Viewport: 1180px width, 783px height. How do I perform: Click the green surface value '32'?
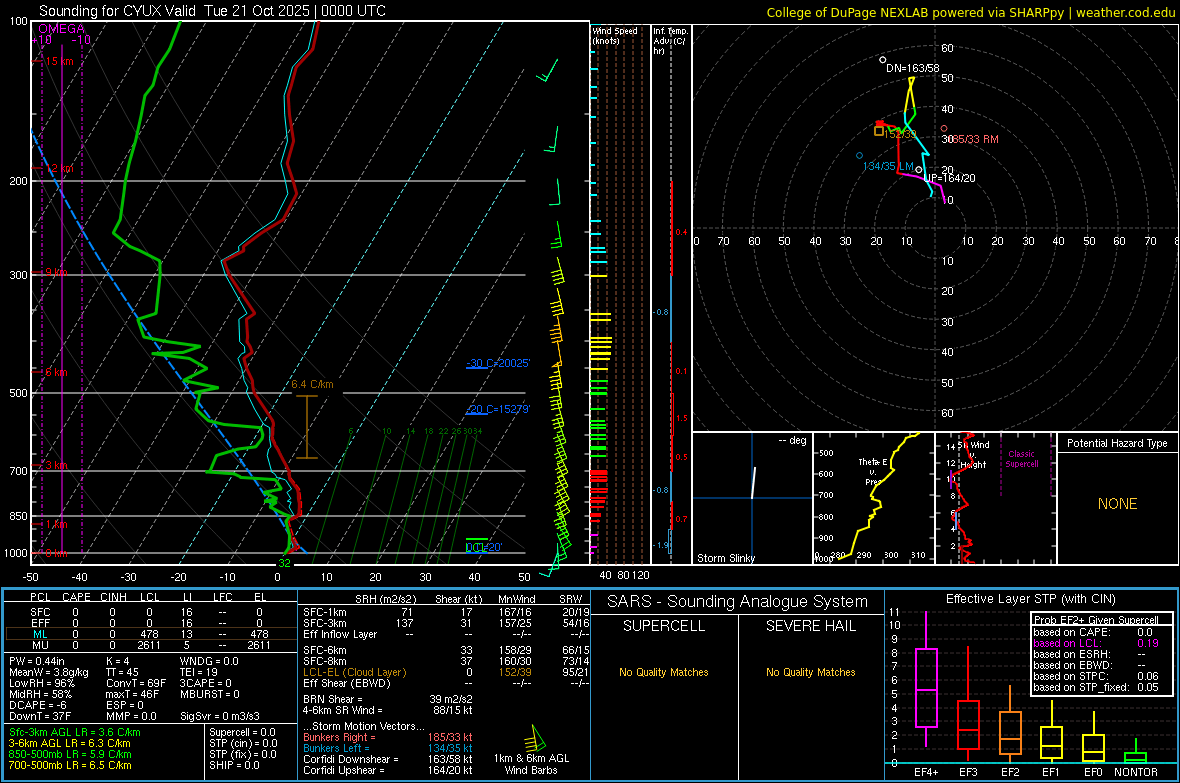[x=284, y=562]
